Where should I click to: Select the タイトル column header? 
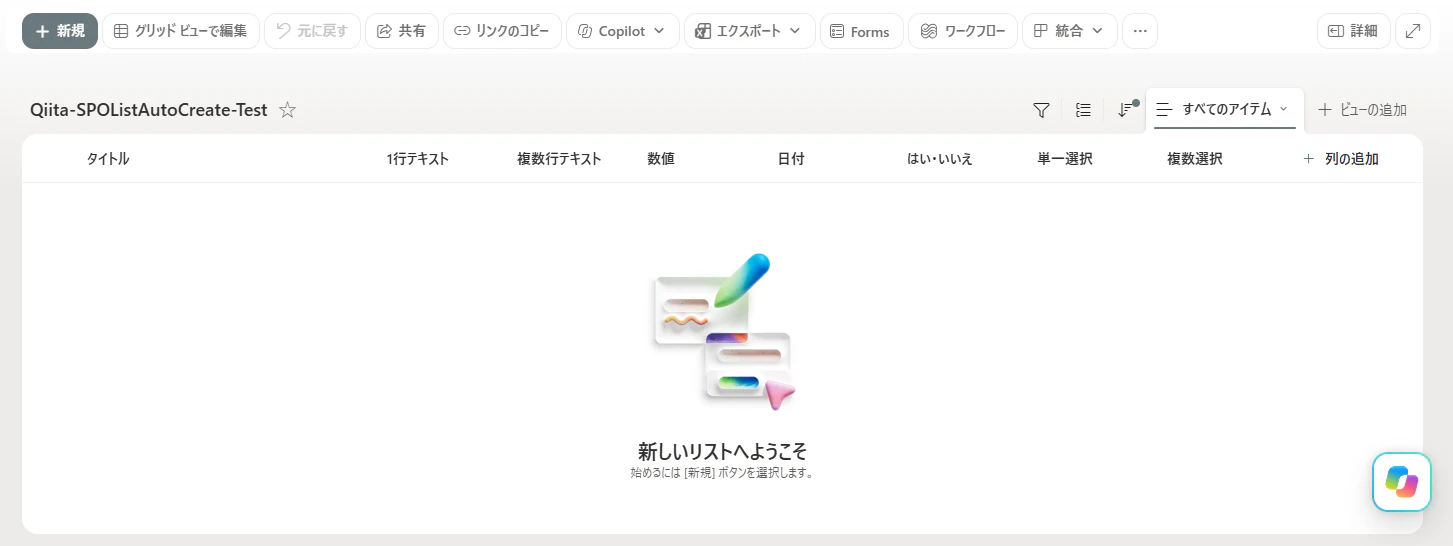tap(108, 159)
